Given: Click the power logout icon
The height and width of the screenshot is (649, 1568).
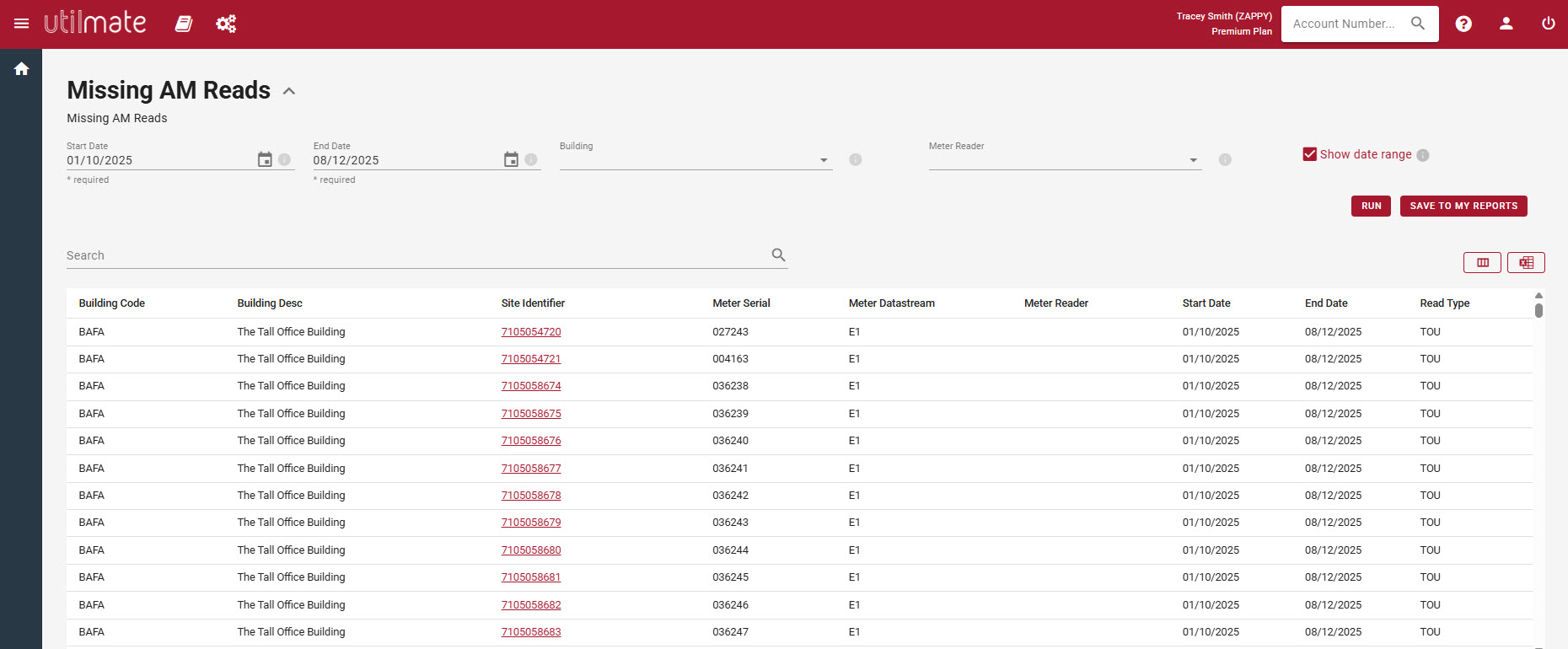Looking at the screenshot, I should [1549, 24].
